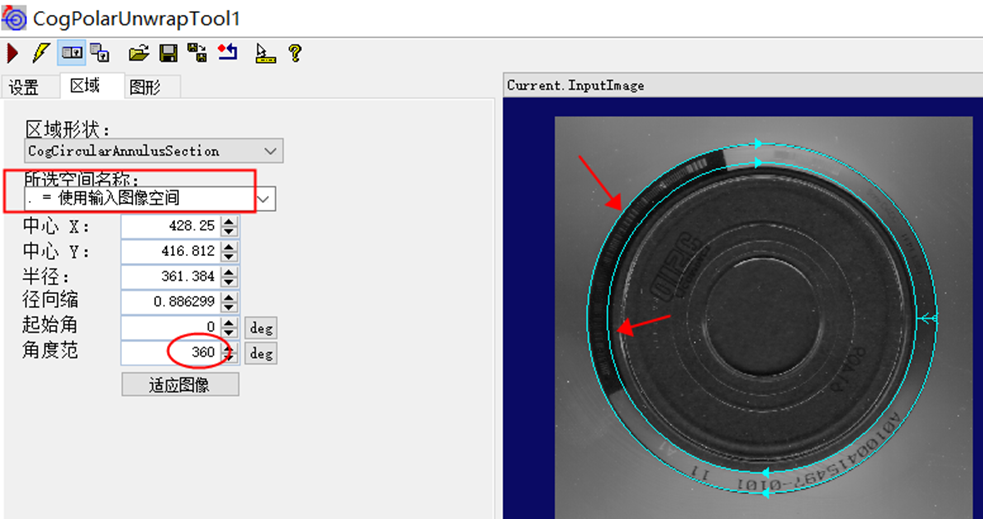Click the 区域形状 label text
The height and width of the screenshot is (519, 983).
tap(68, 130)
